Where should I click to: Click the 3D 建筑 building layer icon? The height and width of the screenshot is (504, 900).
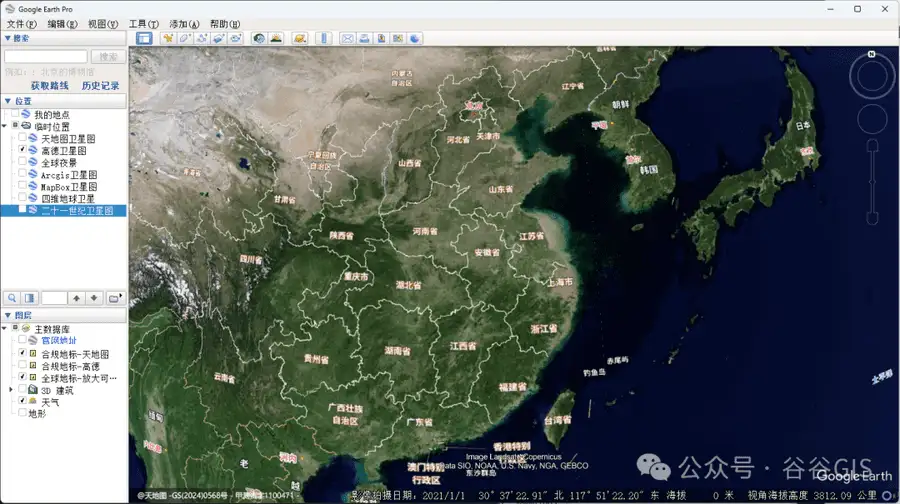pos(33,390)
